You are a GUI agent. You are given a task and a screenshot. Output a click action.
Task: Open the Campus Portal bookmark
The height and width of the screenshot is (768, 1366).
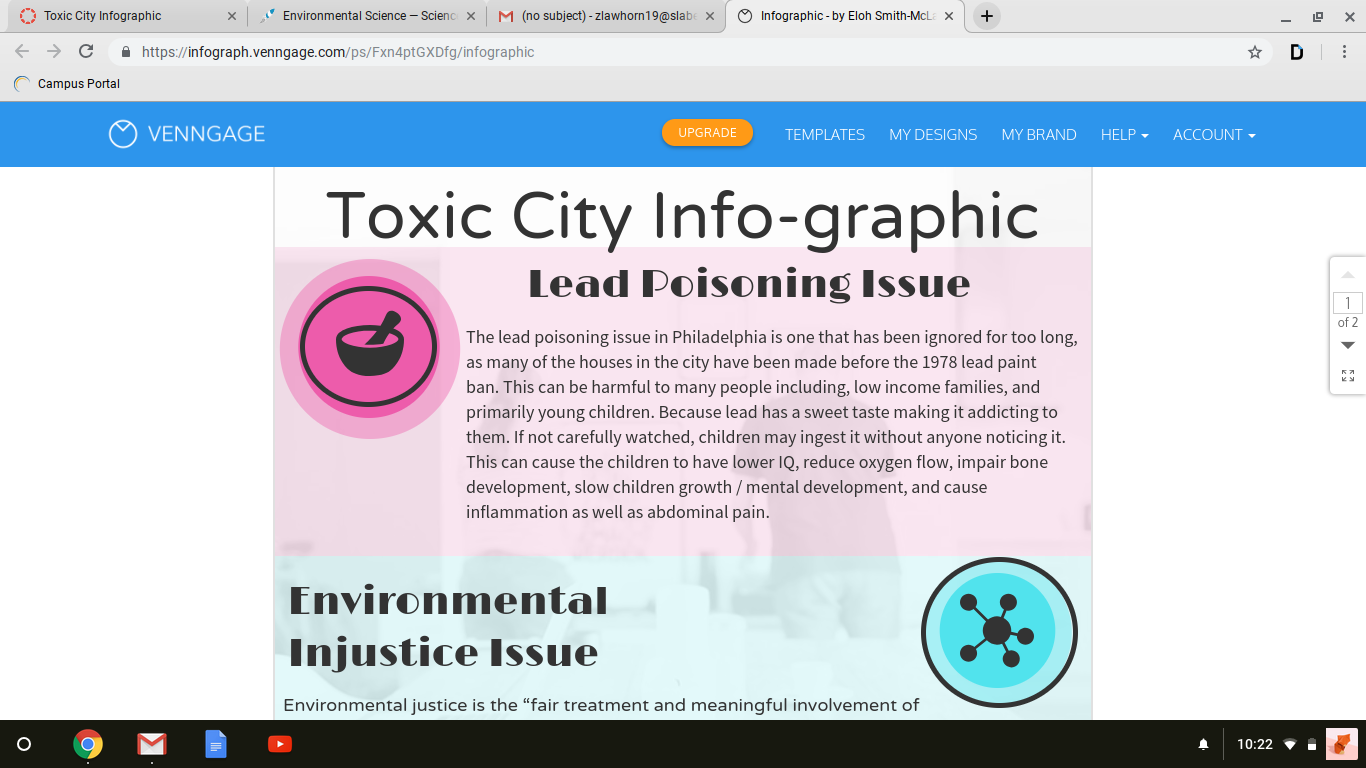coord(78,84)
